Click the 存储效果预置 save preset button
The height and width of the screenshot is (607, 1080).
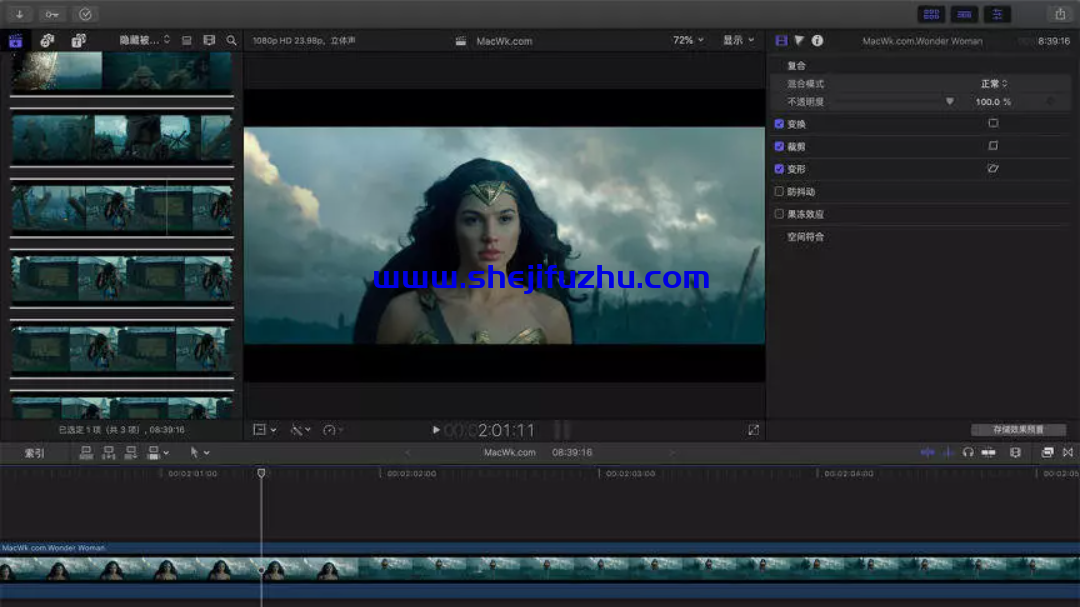[1018, 429]
